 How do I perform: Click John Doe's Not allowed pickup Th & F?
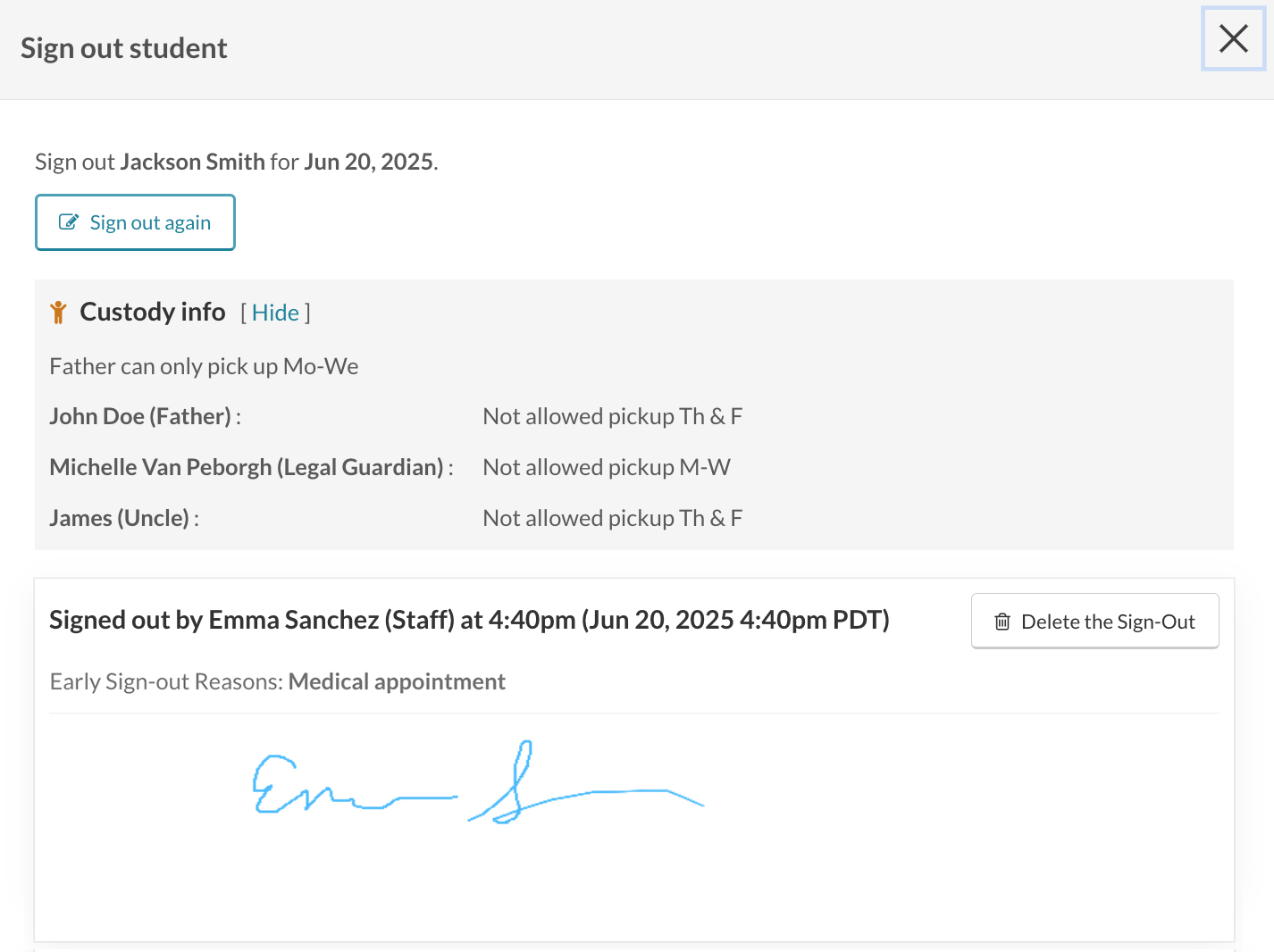[x=613, y=416]
